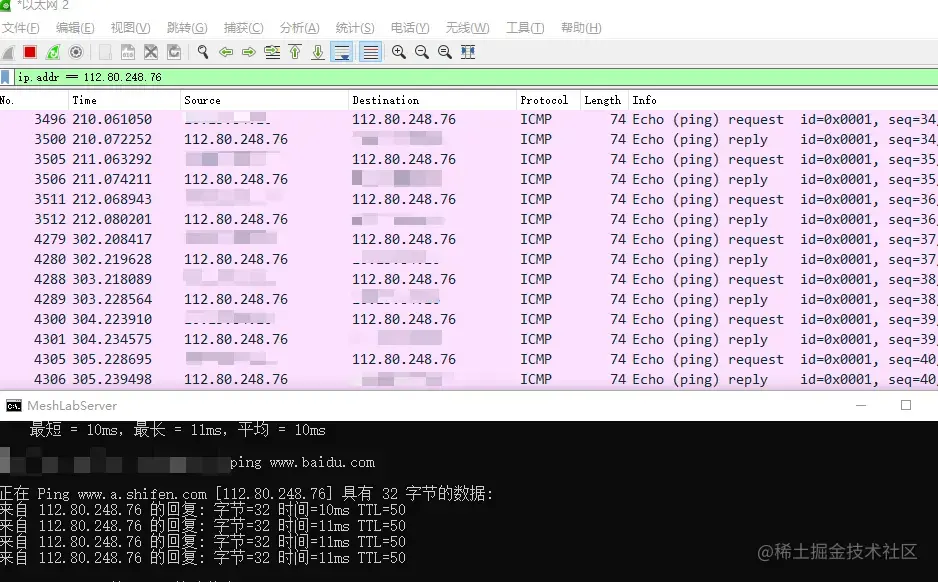The height and width of the screenshot is (582, 938).
Task: Go back to previous packet arrow
Action: pyautogui.click(x=226, y=53)
